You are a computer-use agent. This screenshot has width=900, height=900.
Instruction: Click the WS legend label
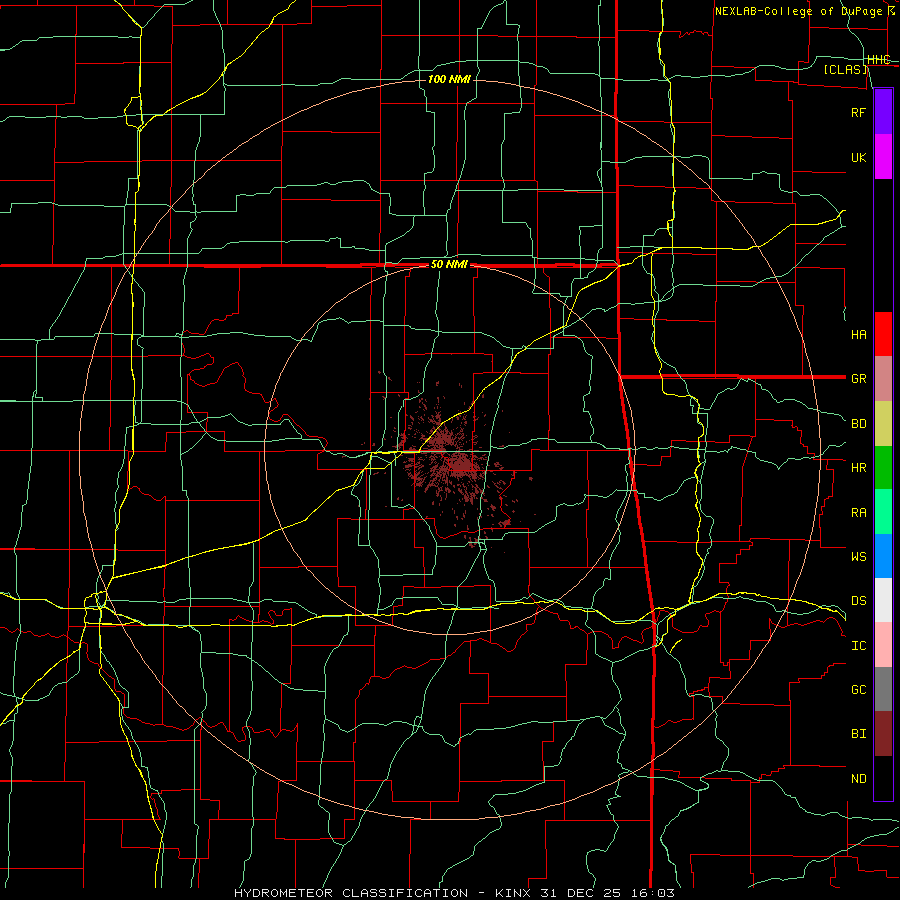(x=858, y=556)
